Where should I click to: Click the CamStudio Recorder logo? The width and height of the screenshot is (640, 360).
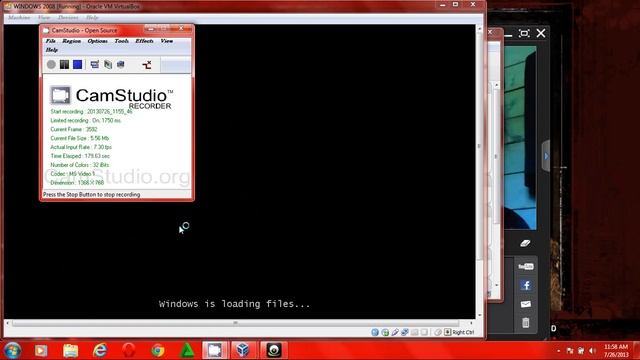(111, 97)
